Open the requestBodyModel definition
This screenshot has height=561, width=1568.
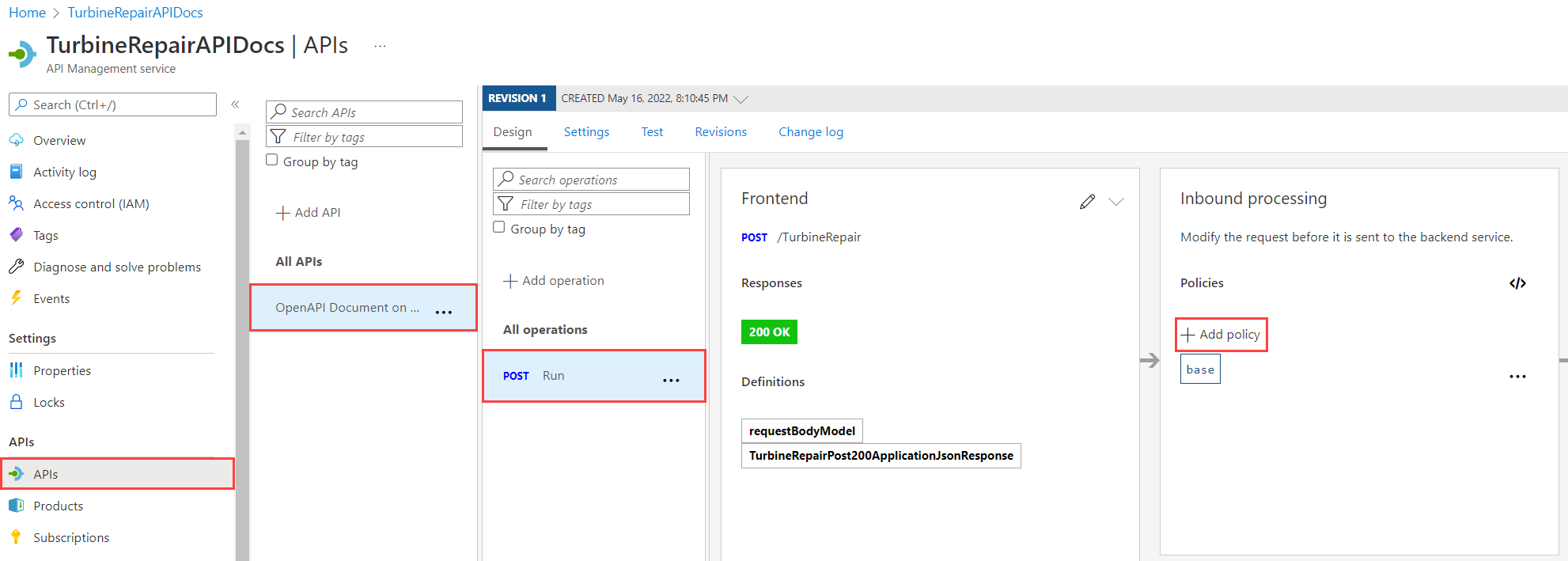point(802,431)
